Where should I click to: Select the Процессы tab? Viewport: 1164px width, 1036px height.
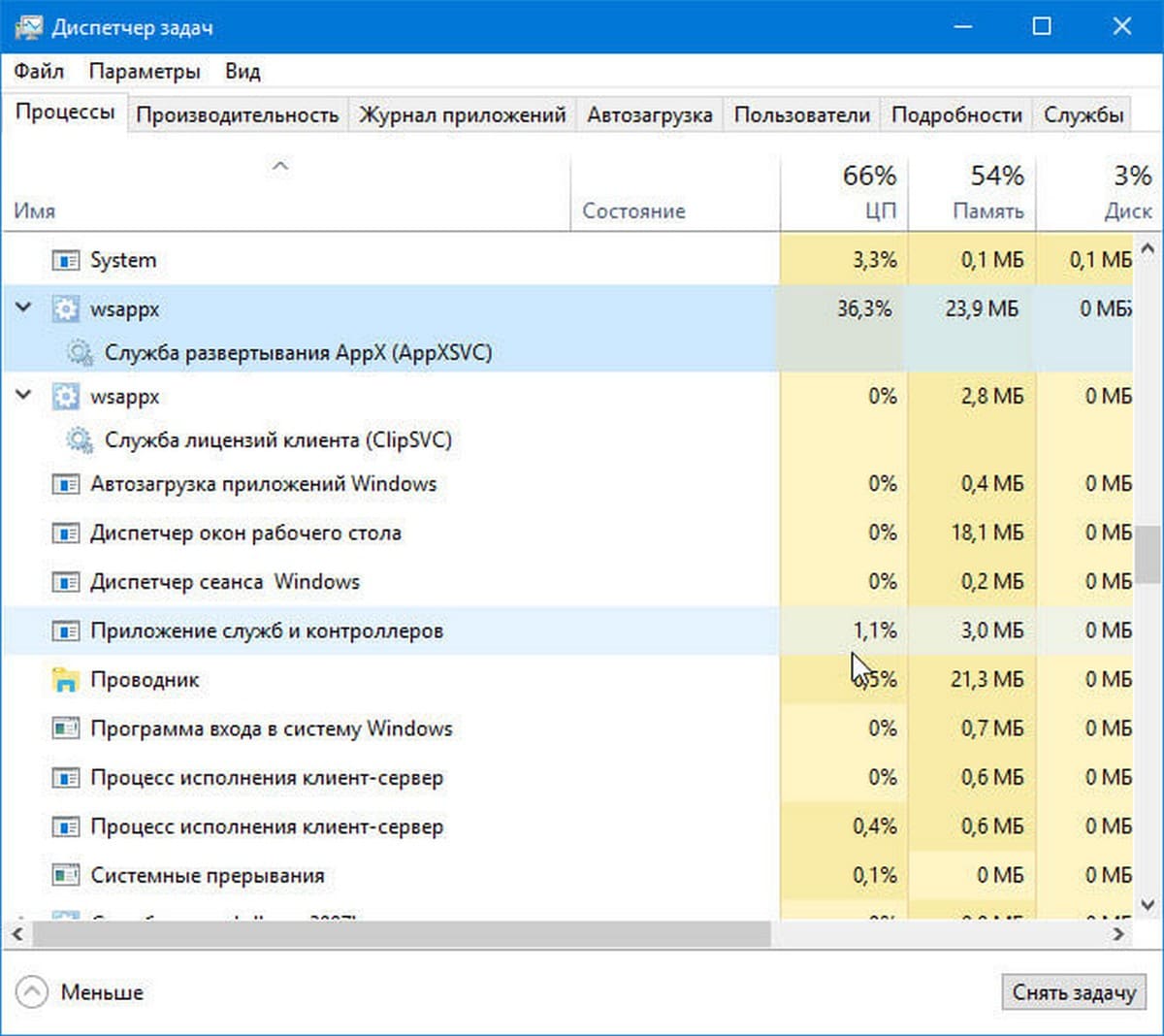(65, 112)
